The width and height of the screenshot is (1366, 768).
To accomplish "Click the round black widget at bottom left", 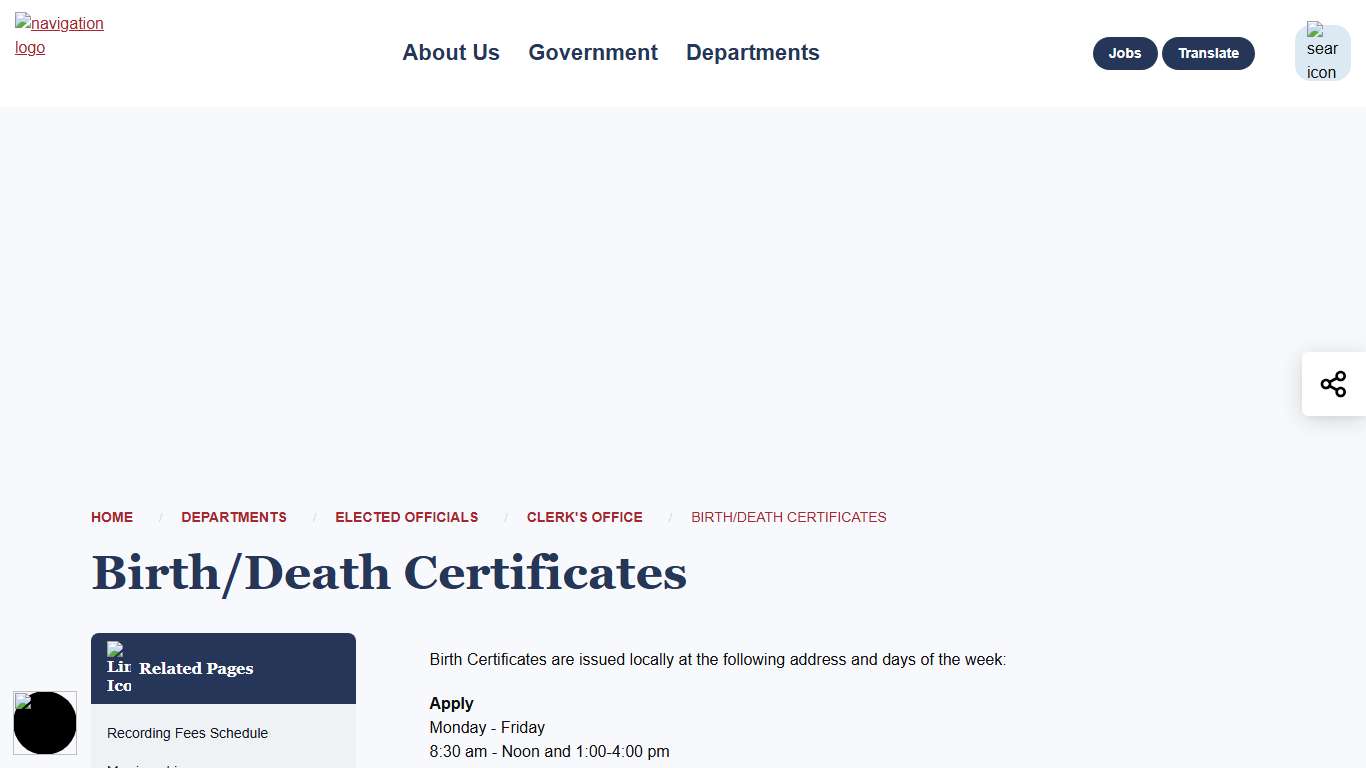I will pos(45,722).
